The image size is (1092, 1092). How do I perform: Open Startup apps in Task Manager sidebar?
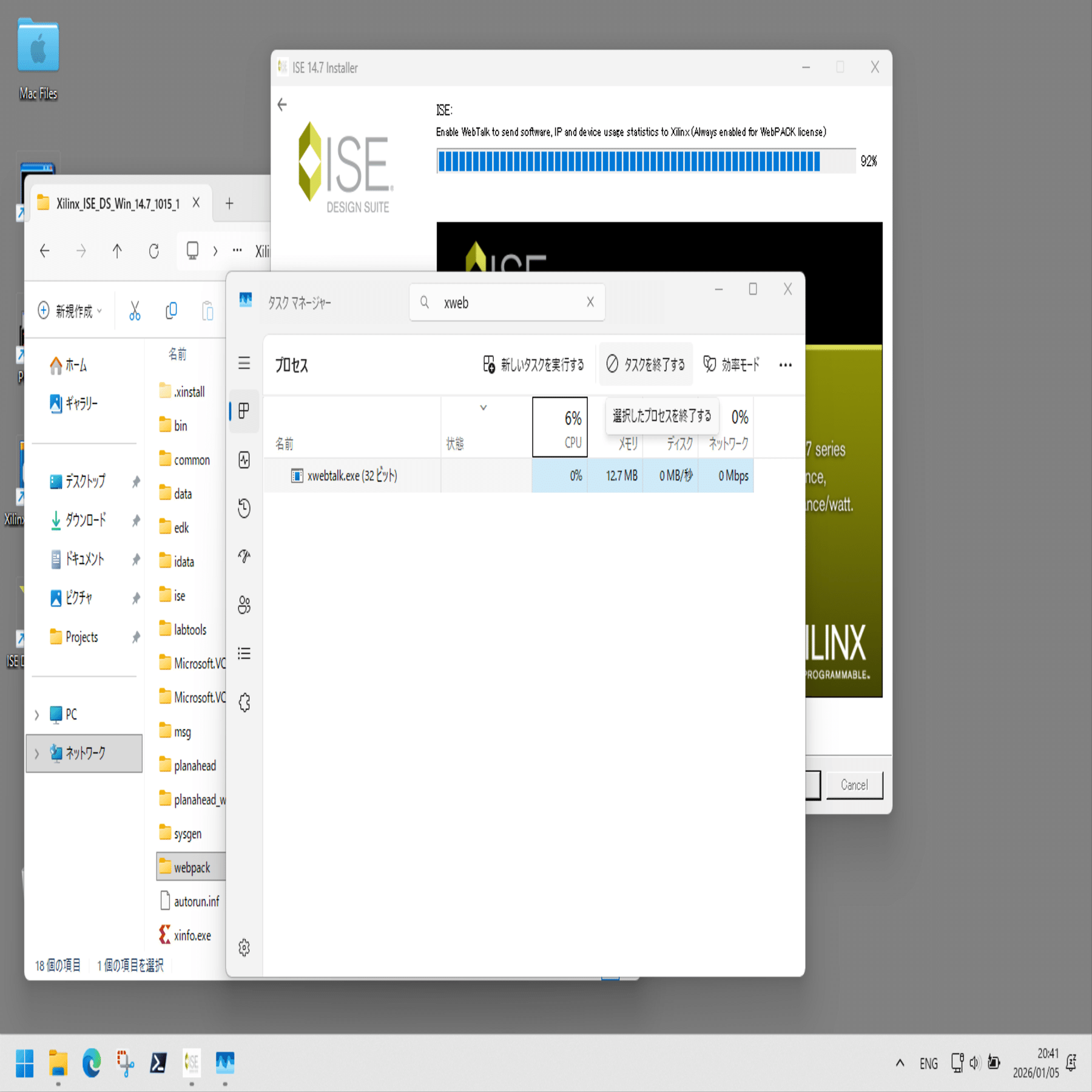tap(244, 556)
